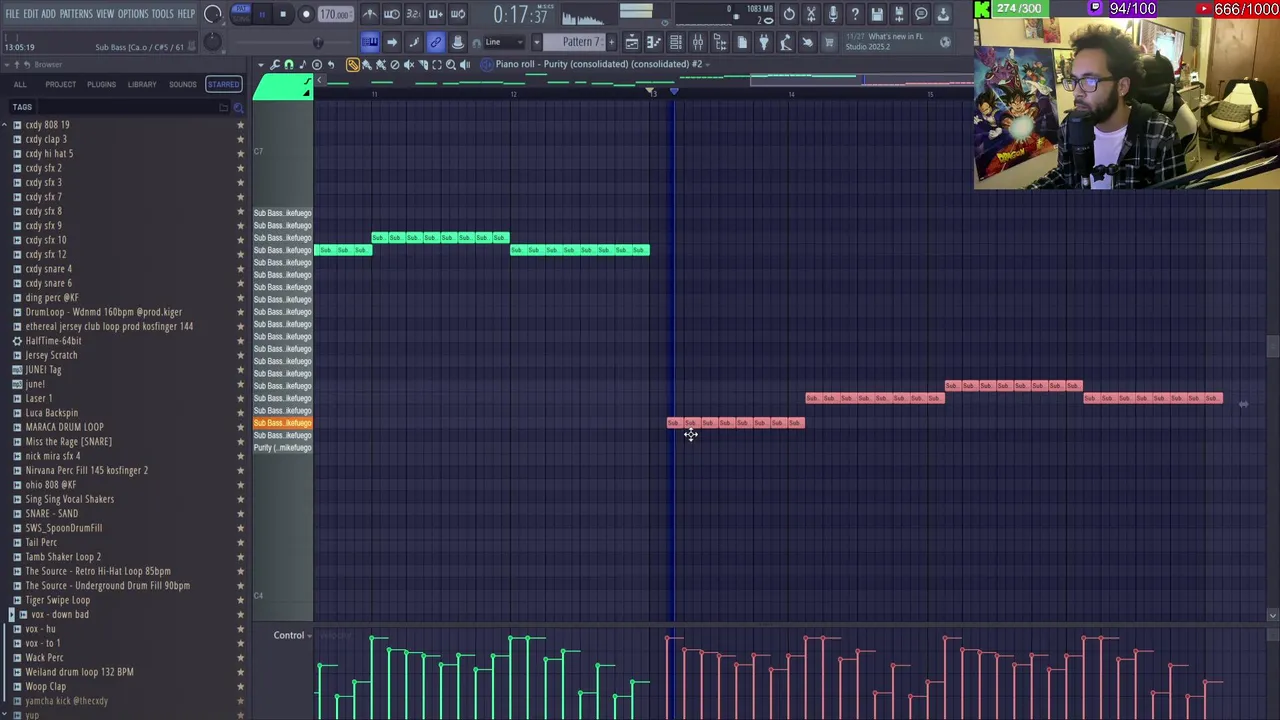Open the piano roll main menu arrow
Viewport: 1280px width, 720px height.
pos(259,64)
